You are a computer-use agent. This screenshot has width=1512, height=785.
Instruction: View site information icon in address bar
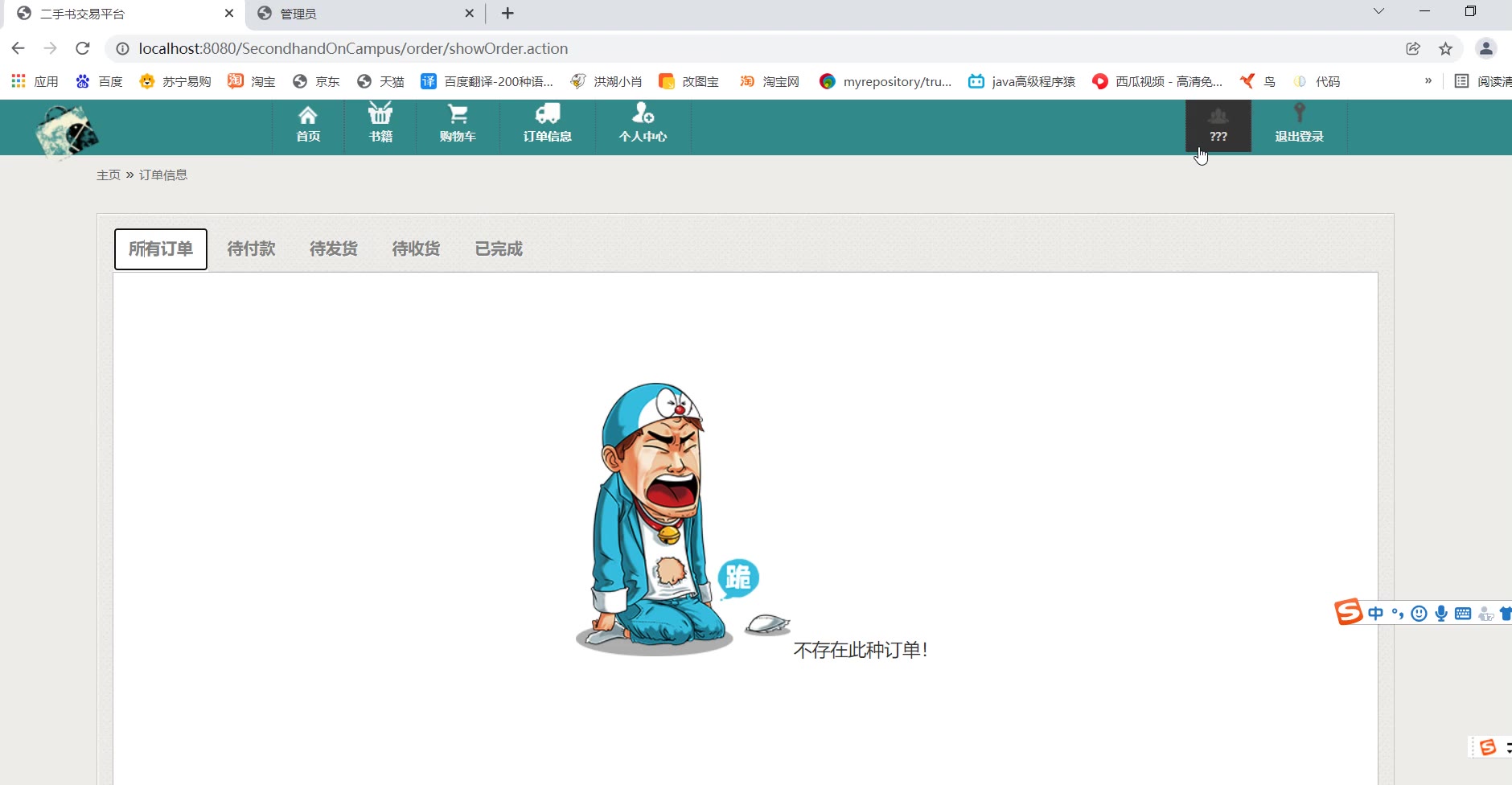click(122, 48)
